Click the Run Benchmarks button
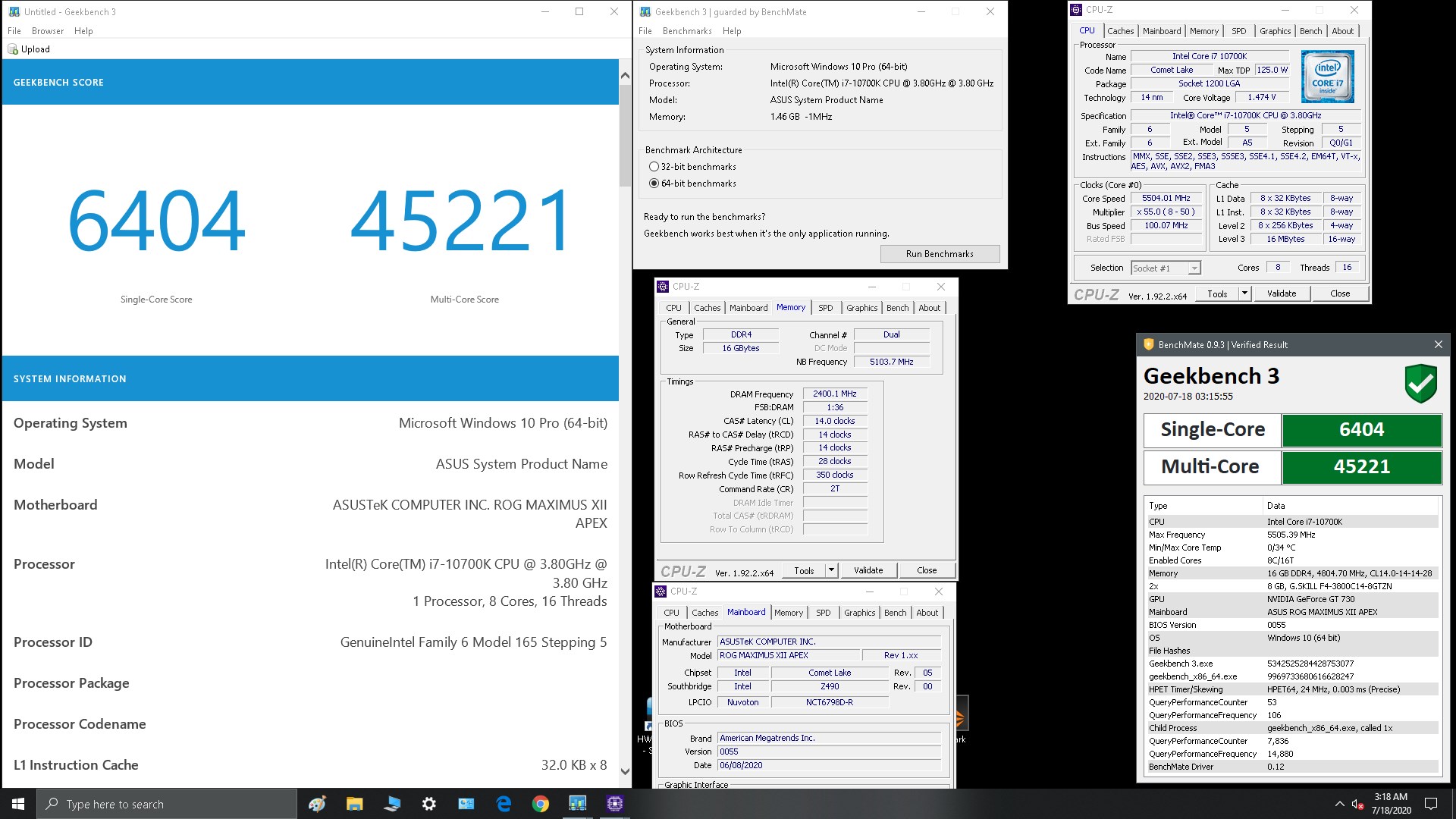This screenshot has width=1456, height=819. 940,254
